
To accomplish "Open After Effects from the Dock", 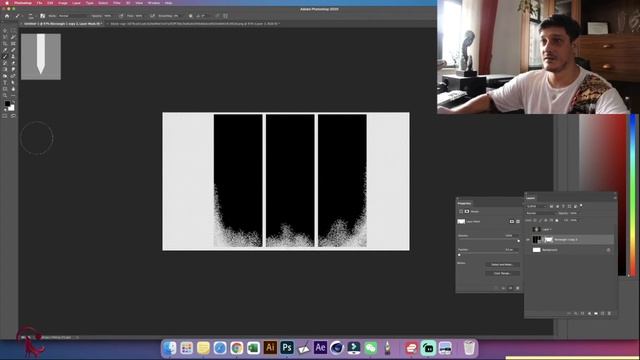I will (320, 348).
